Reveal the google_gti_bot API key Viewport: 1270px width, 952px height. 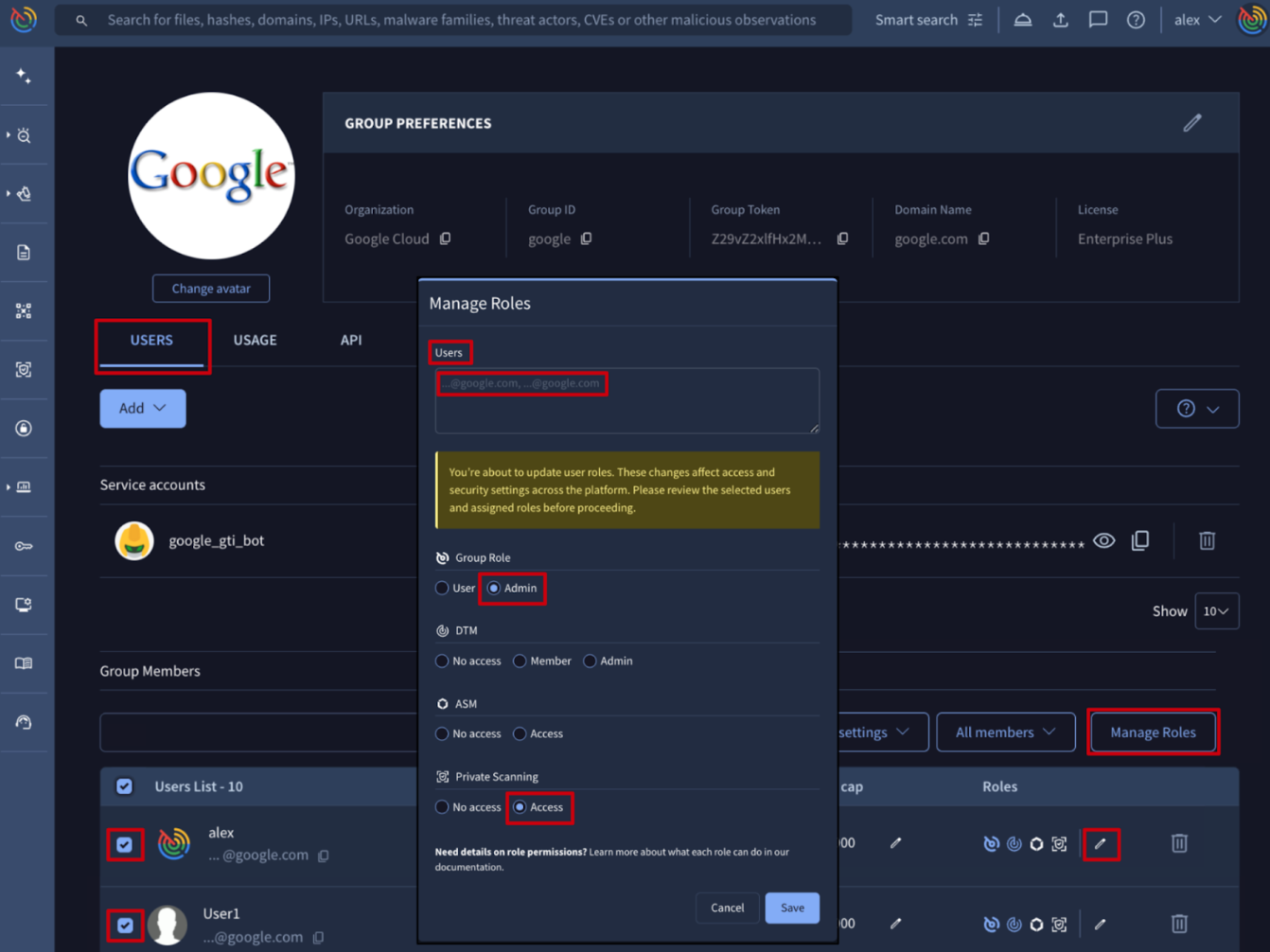[1103, 540]
